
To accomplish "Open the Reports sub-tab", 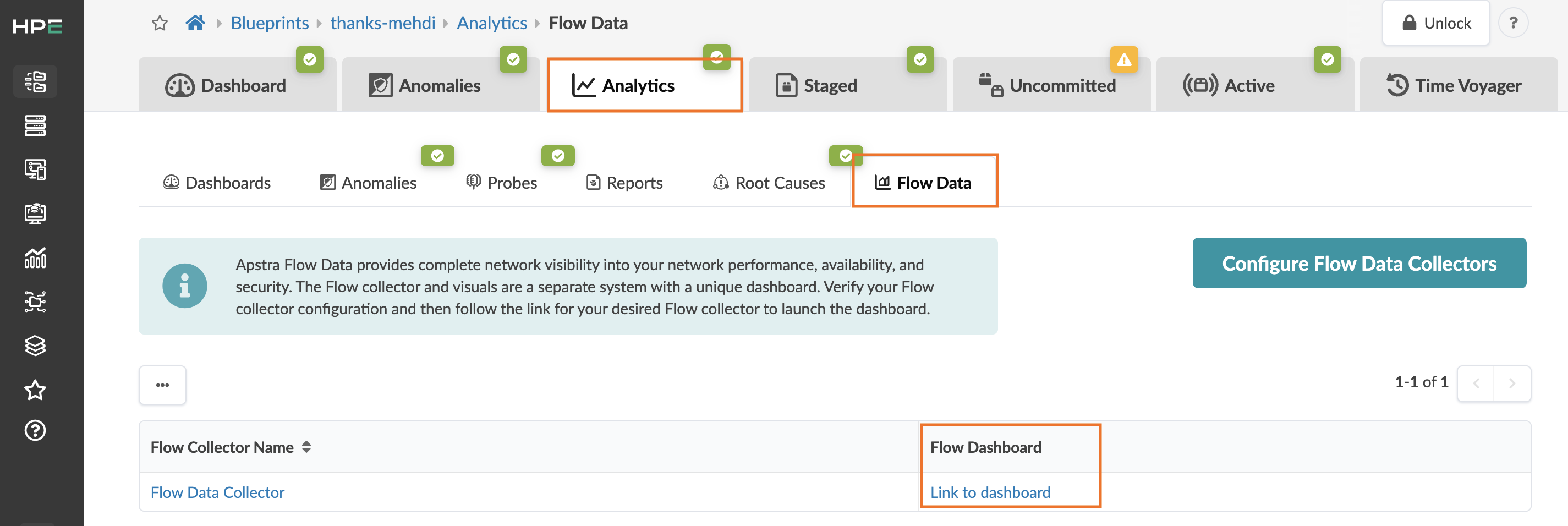I will (624, 183).
